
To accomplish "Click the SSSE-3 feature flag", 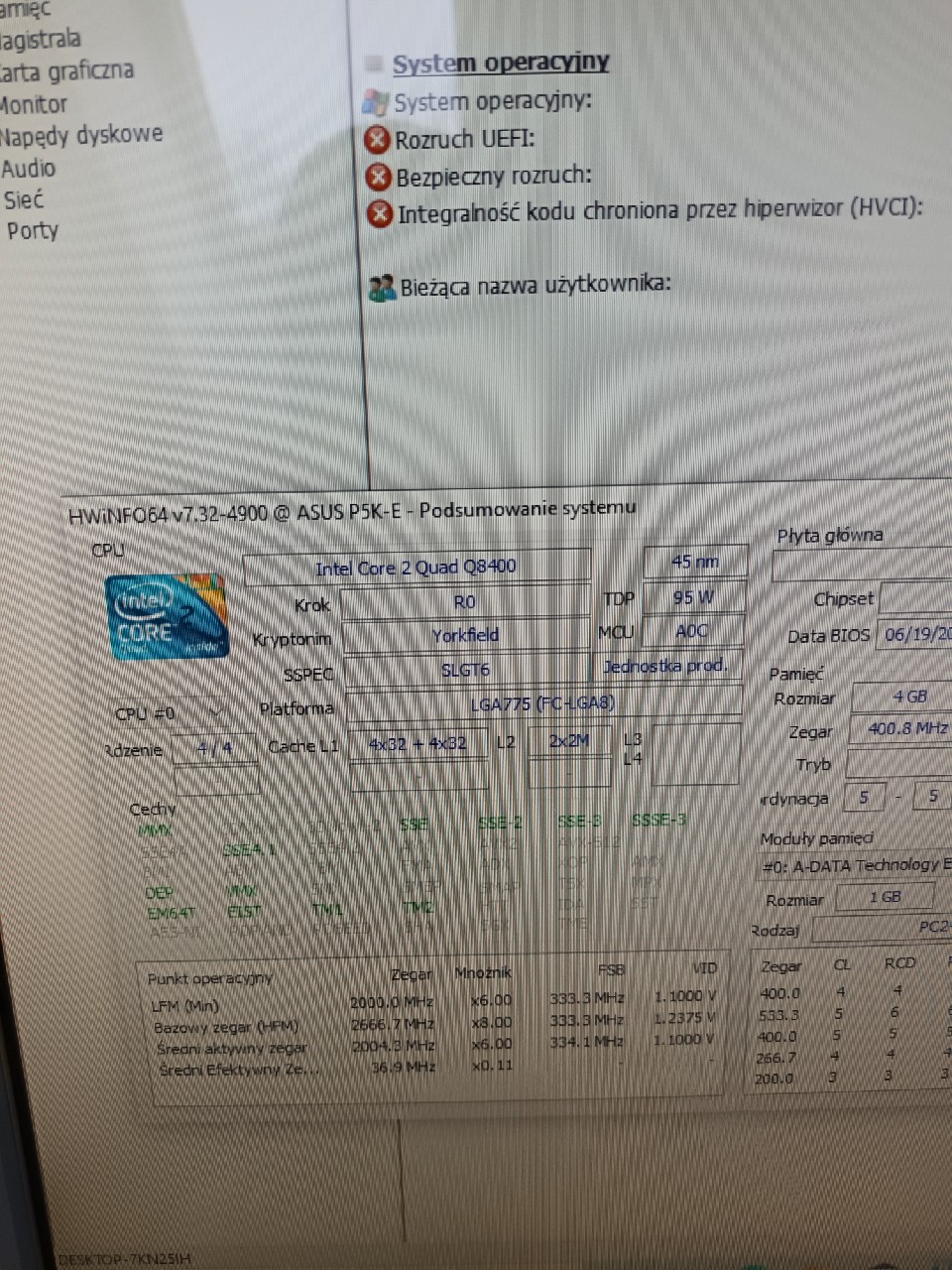I will [x=659, y=820].
